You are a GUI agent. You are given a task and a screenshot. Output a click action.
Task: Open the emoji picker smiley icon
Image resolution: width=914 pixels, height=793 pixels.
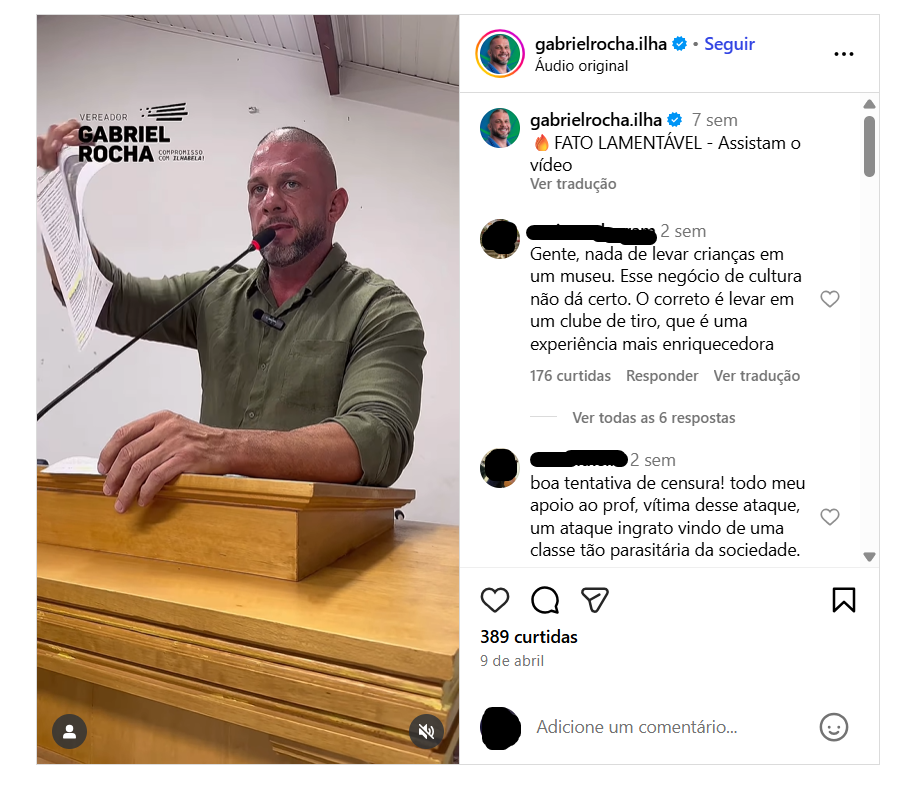pos(834,727)
